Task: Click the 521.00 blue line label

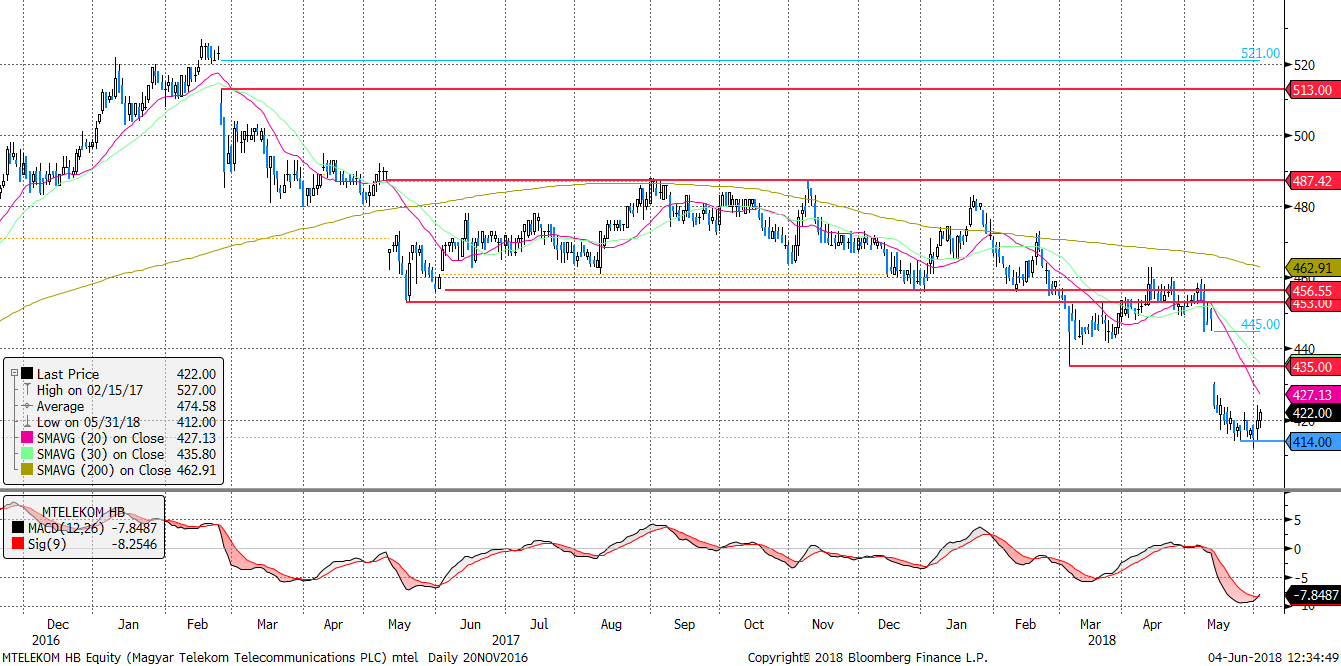Action: pos(1260,53)
